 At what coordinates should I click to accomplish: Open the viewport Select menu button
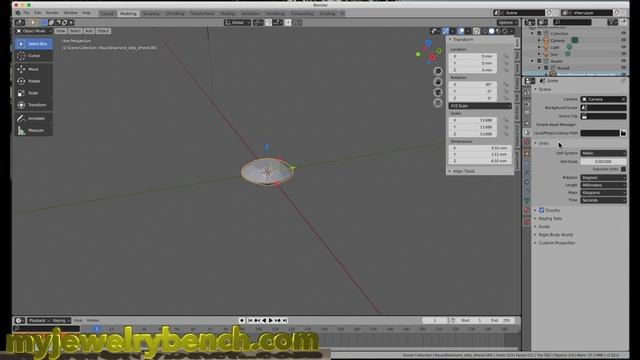[75, 31]
